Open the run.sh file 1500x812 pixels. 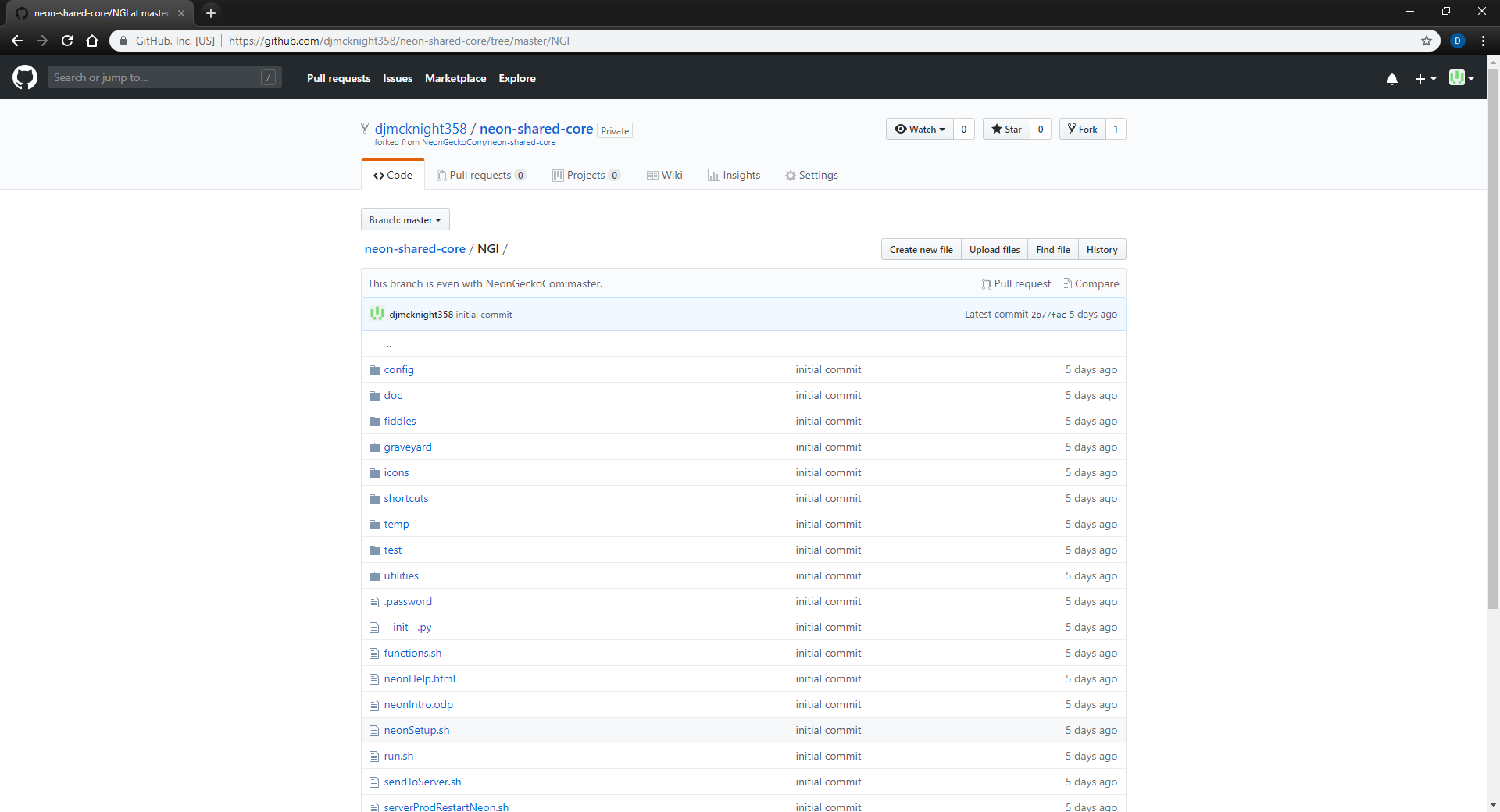398,757
